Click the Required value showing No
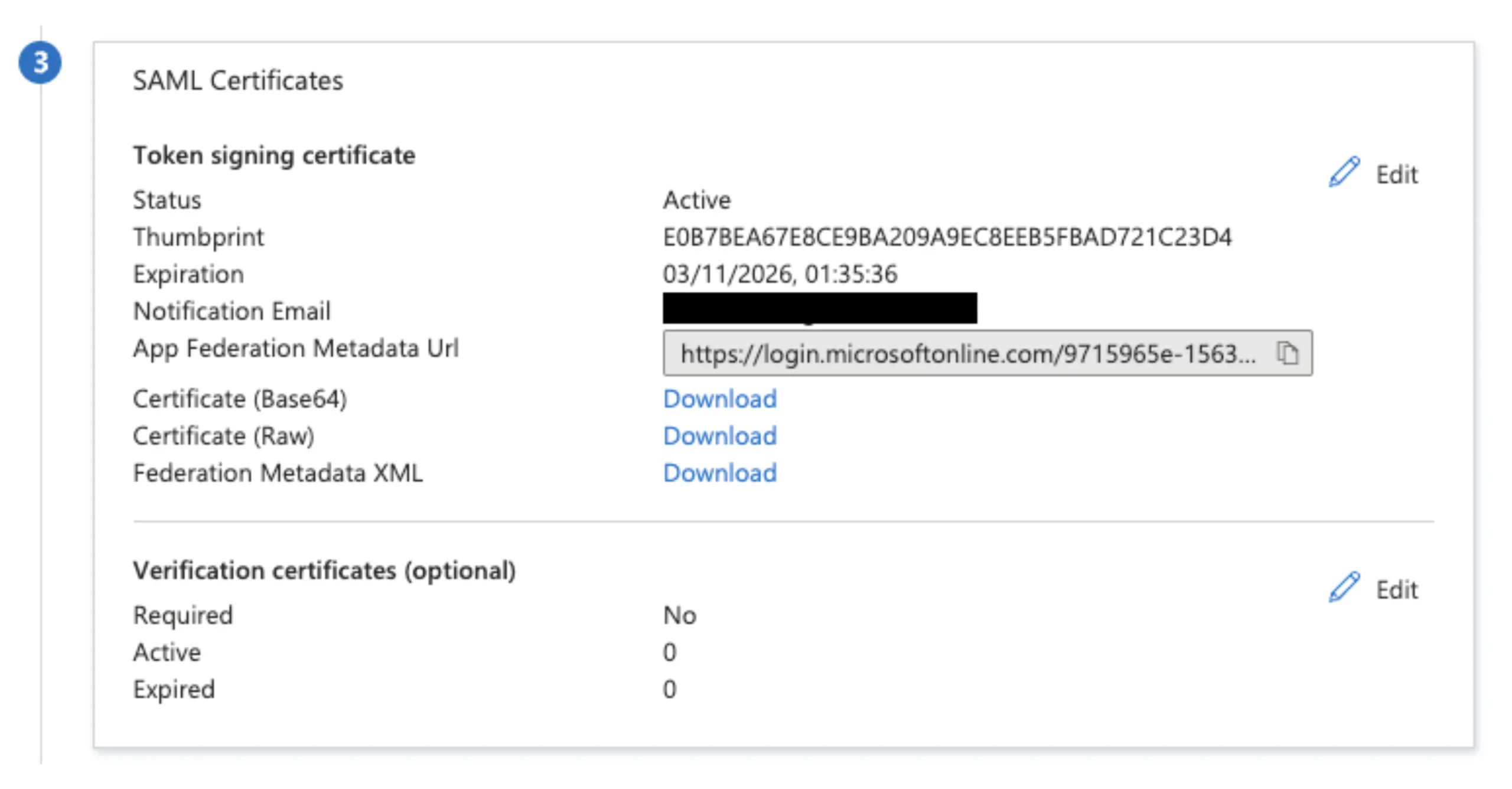The width and height of the screenshot is (1512, 789). [680, 615]
